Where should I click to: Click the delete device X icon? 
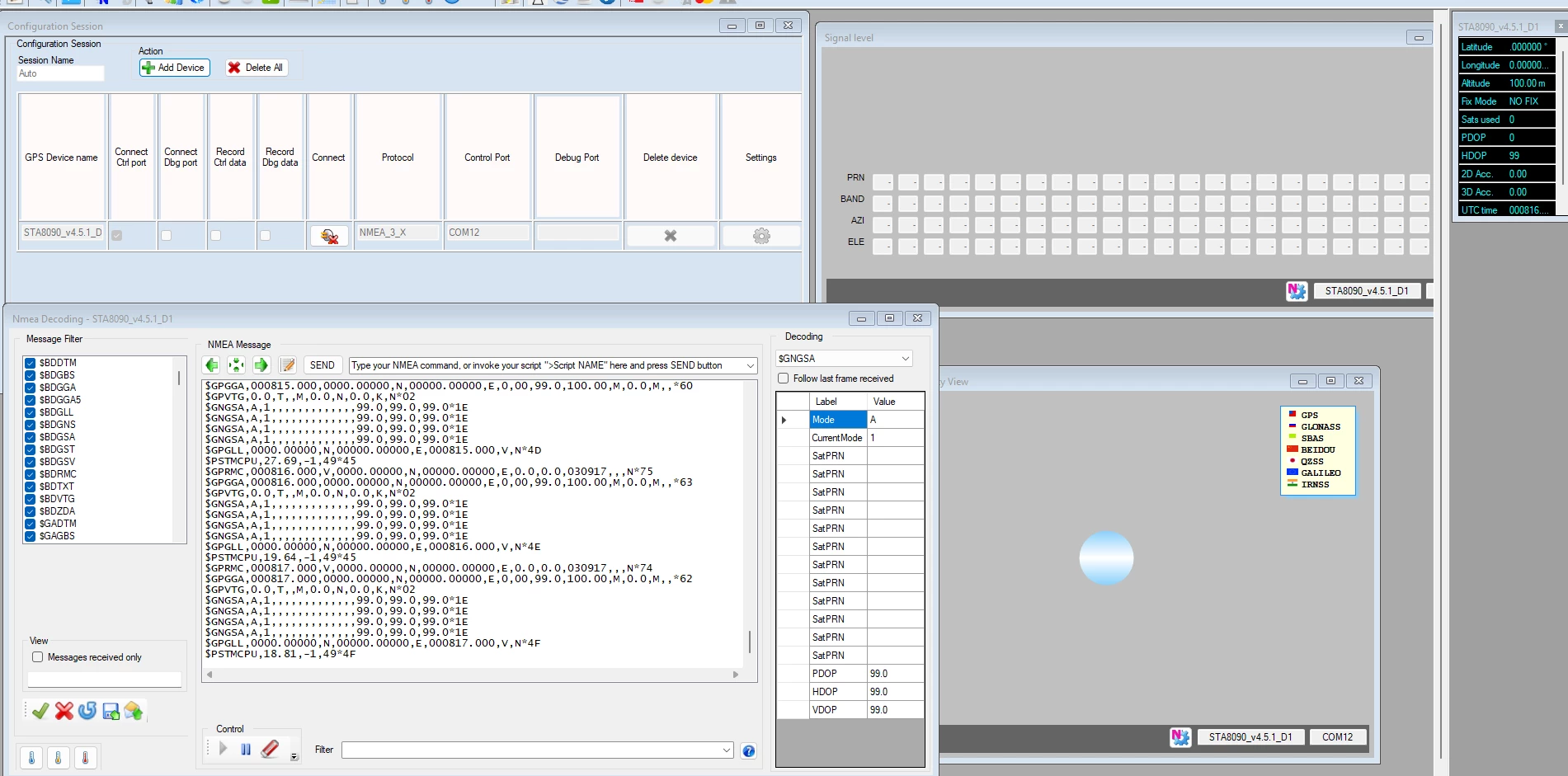[671, 236]
